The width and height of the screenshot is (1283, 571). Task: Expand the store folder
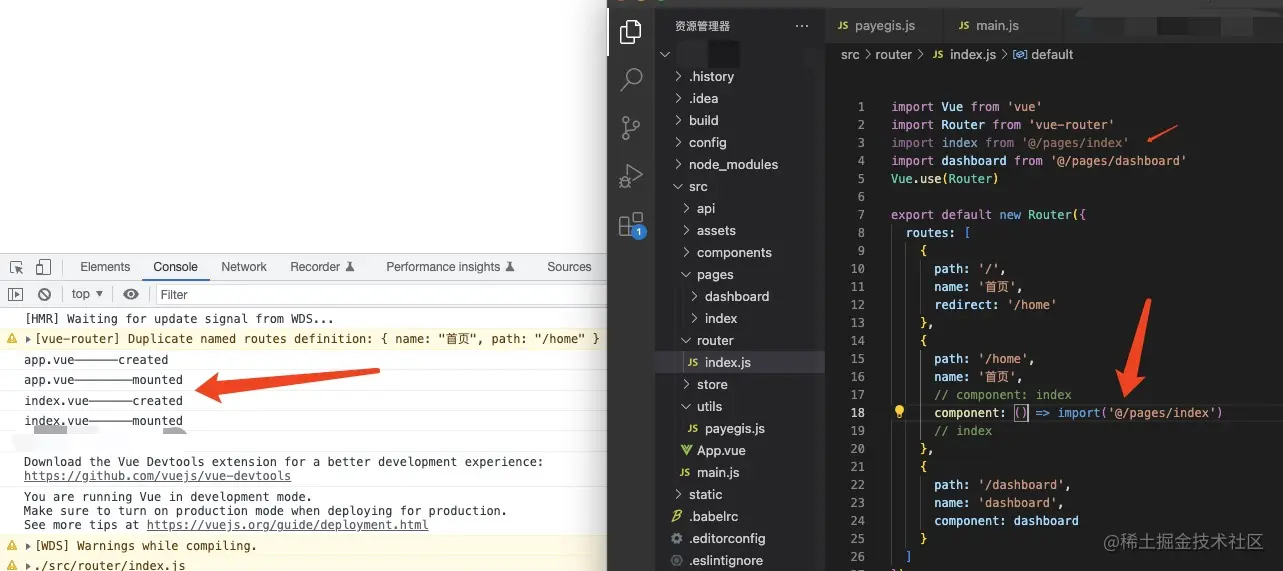point(740,384)
